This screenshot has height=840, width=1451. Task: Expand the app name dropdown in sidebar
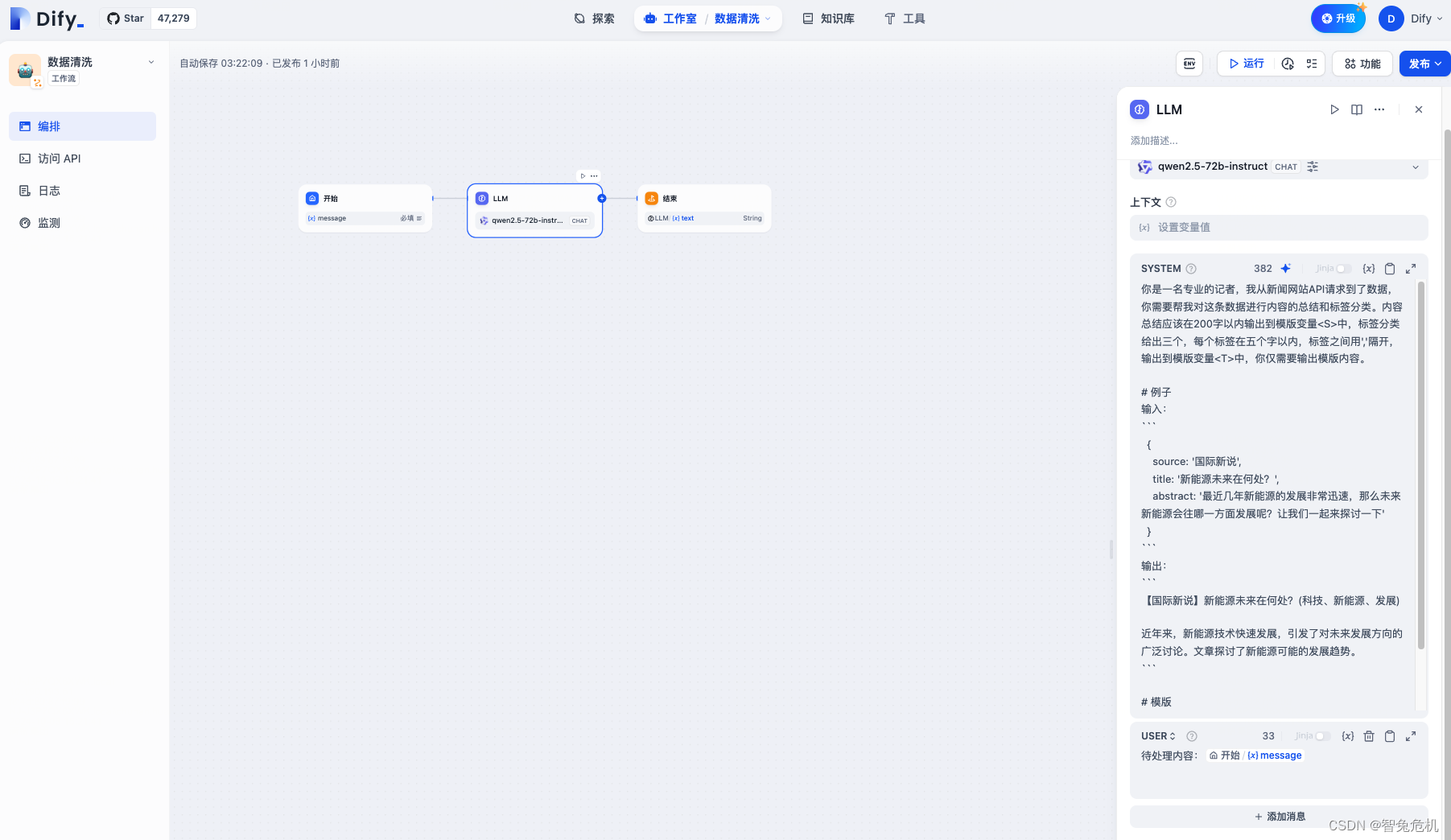(x=150, y=62)
